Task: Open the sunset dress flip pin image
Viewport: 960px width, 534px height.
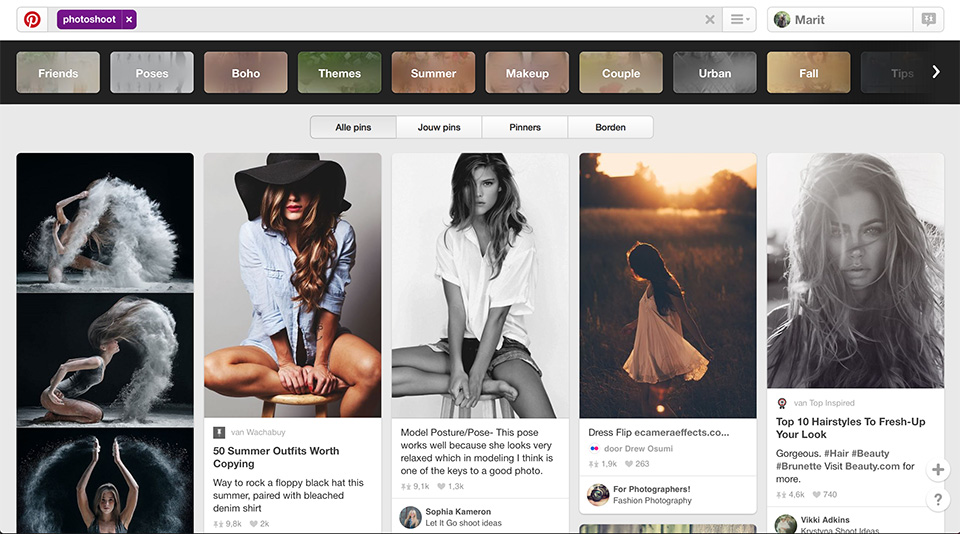Action: pyautogui.click(x=668, y=285)
